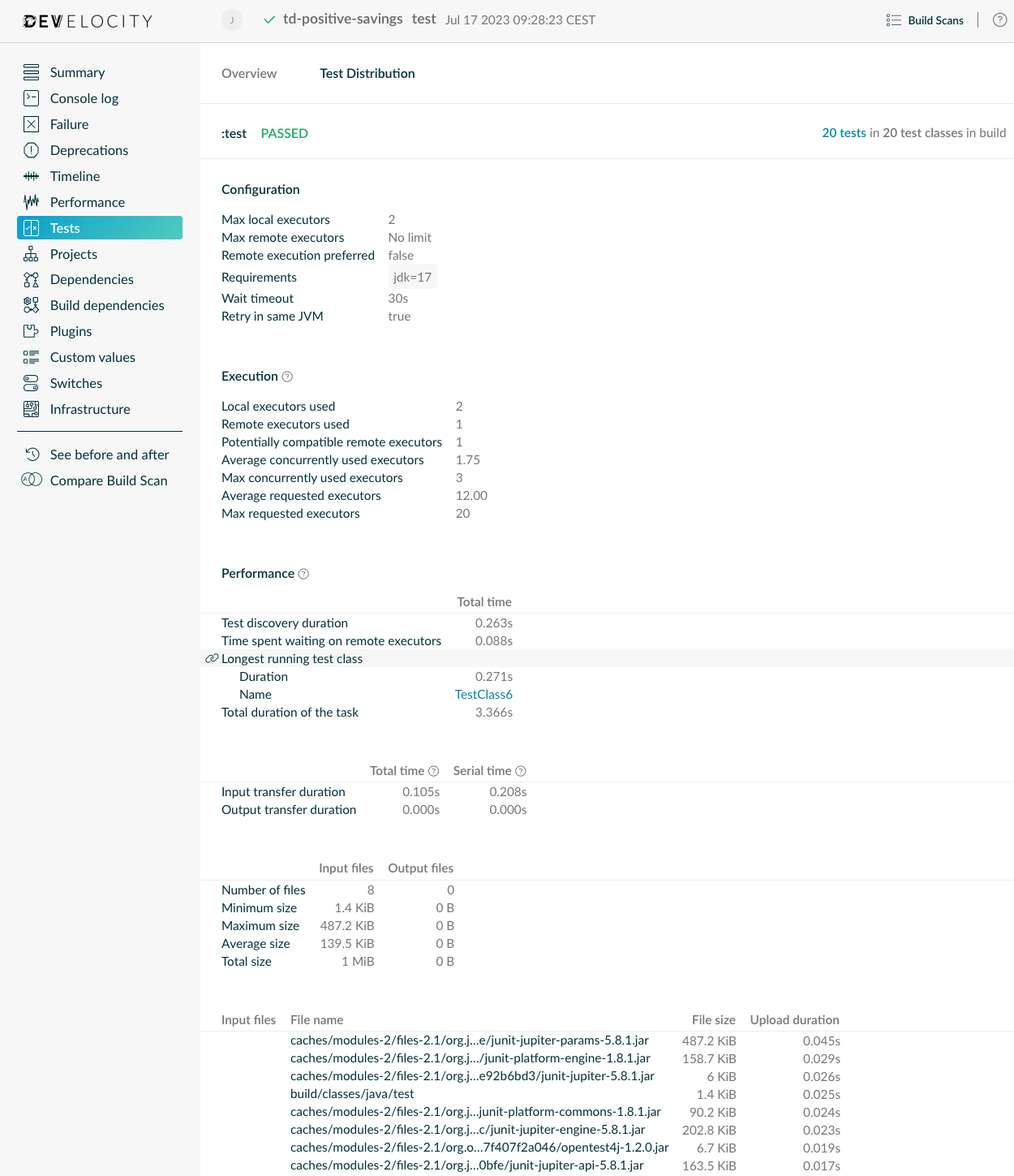
Task: Open the Performance section
Action: coord(87,202)
